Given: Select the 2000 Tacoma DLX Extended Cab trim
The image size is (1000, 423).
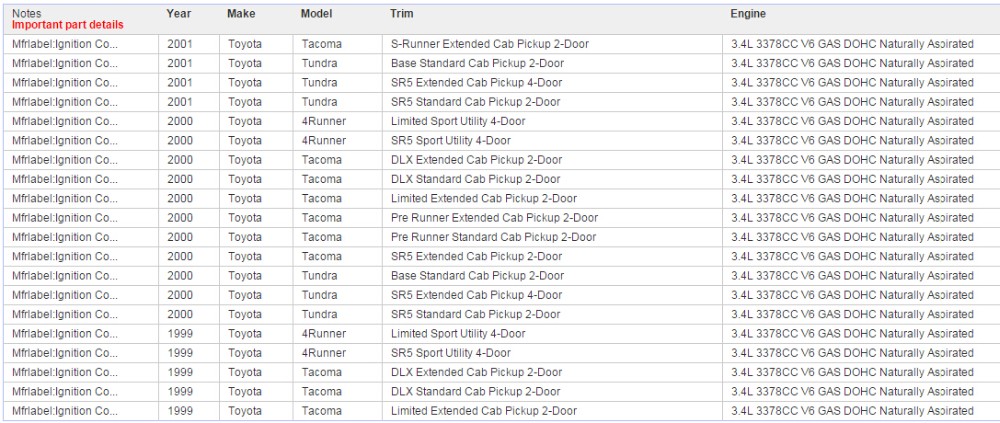Looking at the screenshot, I should tap(476, 160).
